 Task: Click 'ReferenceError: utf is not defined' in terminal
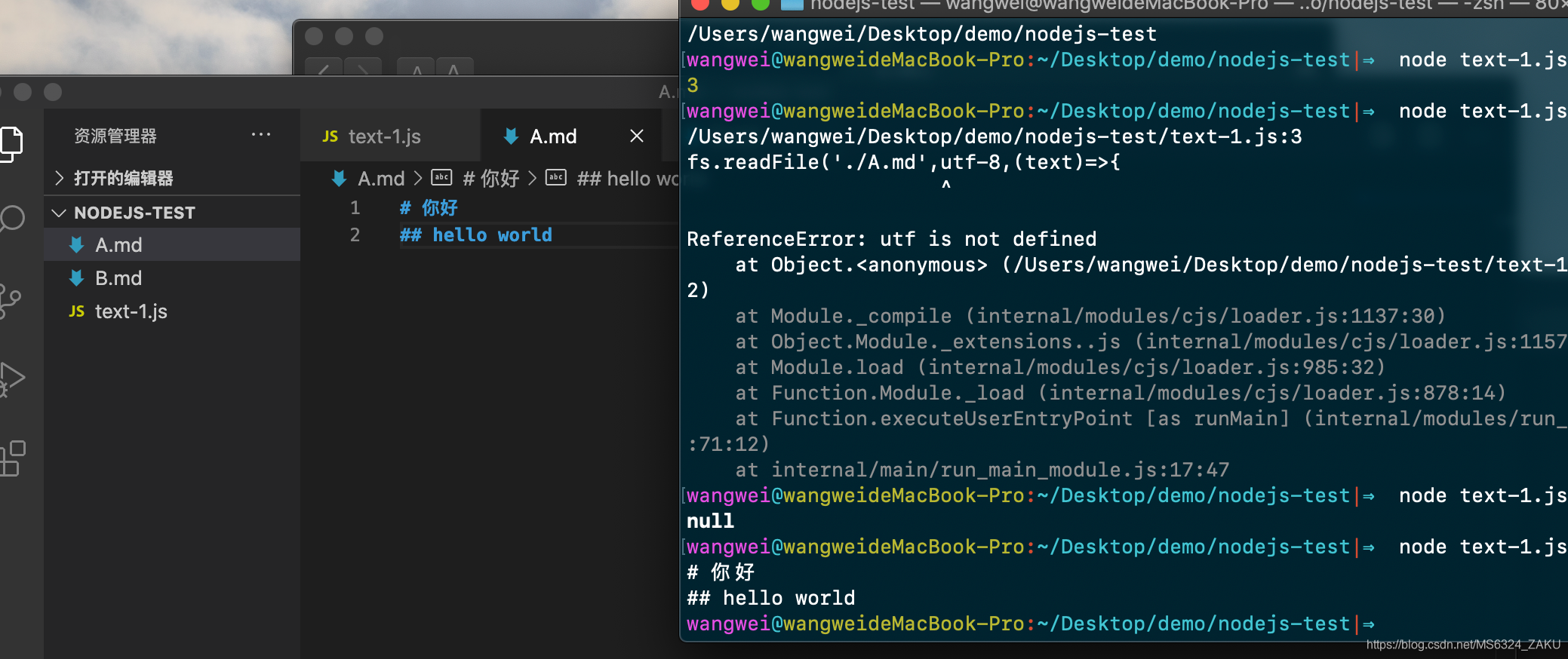892,240
